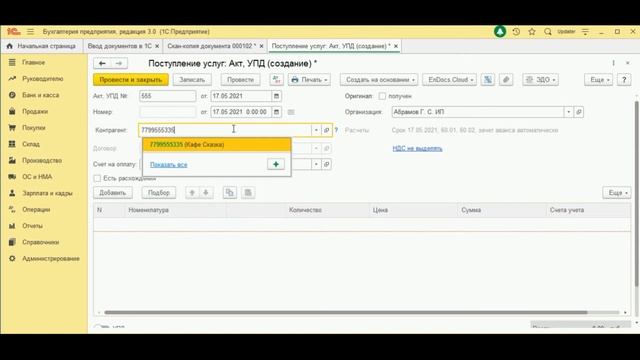Open Администрирование section in sidebar
Viewport: 640px width, 360px height.
coord(51,258)
